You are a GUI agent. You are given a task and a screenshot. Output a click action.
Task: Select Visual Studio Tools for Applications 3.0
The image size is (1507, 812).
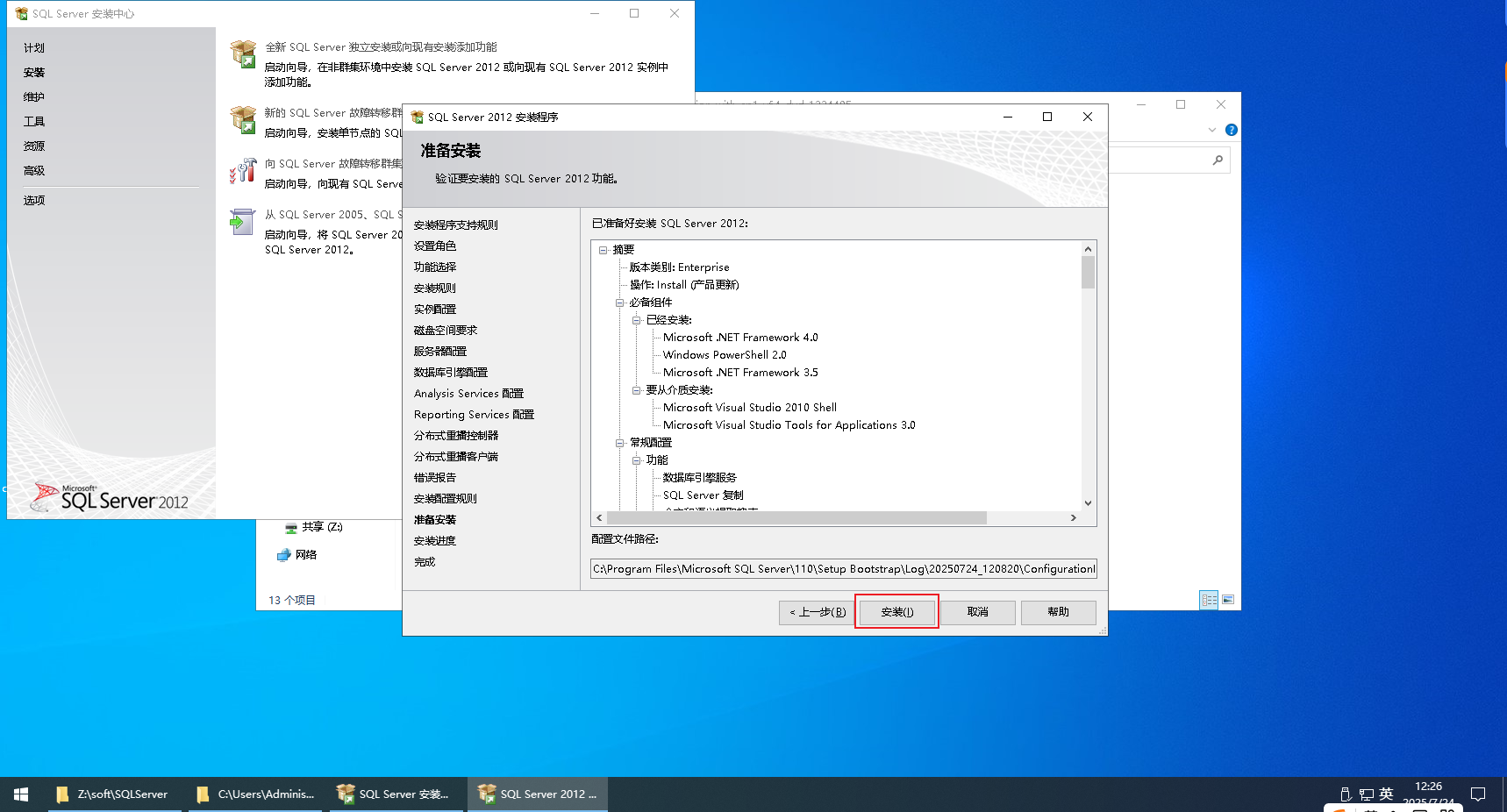tap(789, 425)
